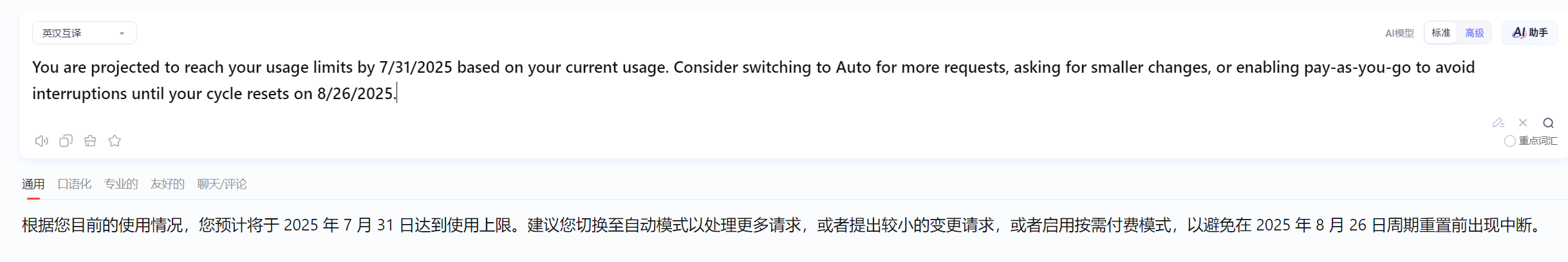Screen dimensions: 1568x262
Task: Switch AI model to 标准
Action: pyautogui.click(x=1441, y=33)
